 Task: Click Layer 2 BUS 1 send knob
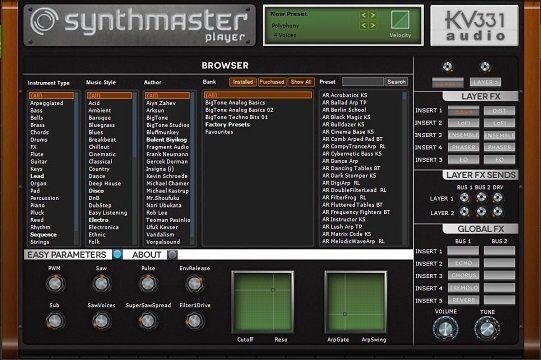pyautogui.click(x=464, y=212)
